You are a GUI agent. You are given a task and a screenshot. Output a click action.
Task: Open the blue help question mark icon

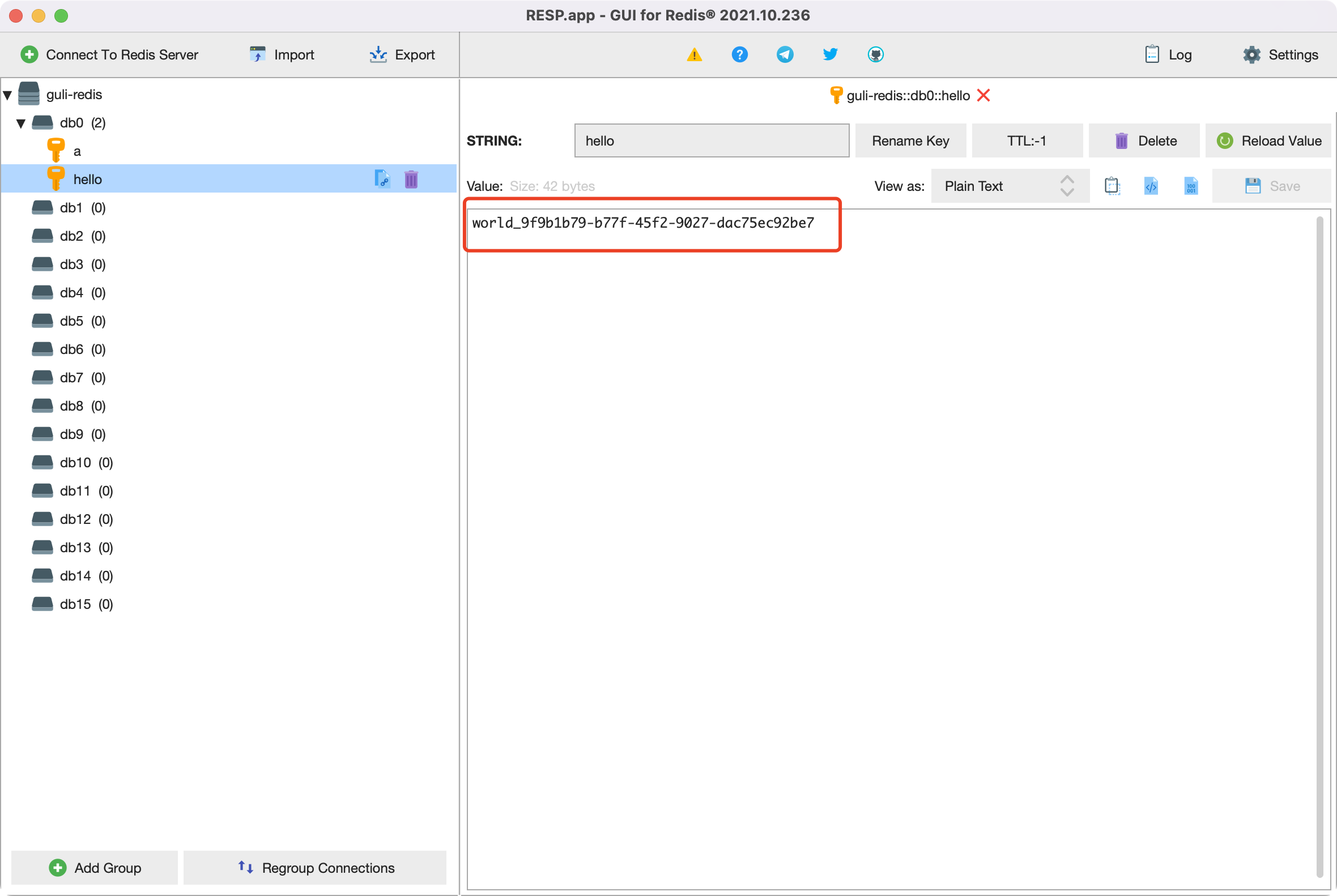(x=739, y=55)
